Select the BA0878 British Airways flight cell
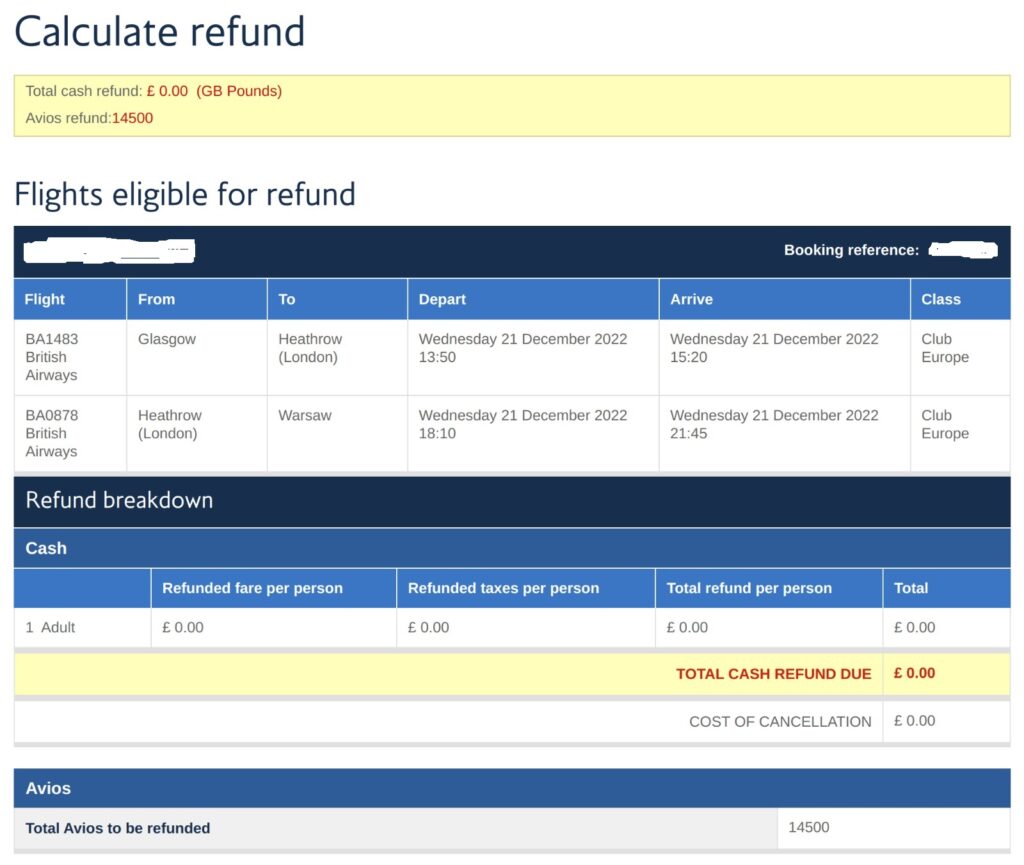1024x865 pixels. (70, 433)
